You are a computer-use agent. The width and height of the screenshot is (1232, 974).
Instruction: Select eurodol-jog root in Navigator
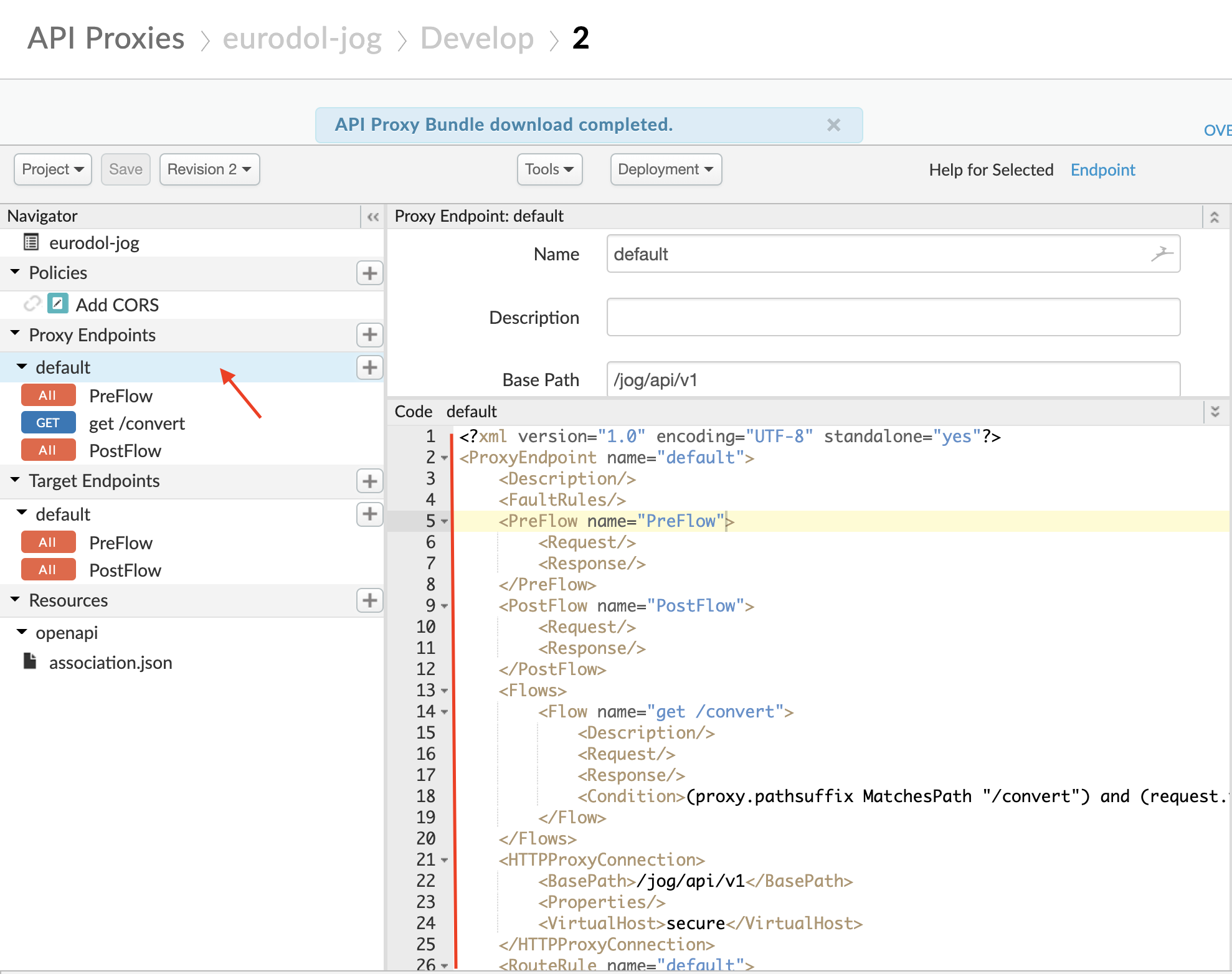coord(94,243)
